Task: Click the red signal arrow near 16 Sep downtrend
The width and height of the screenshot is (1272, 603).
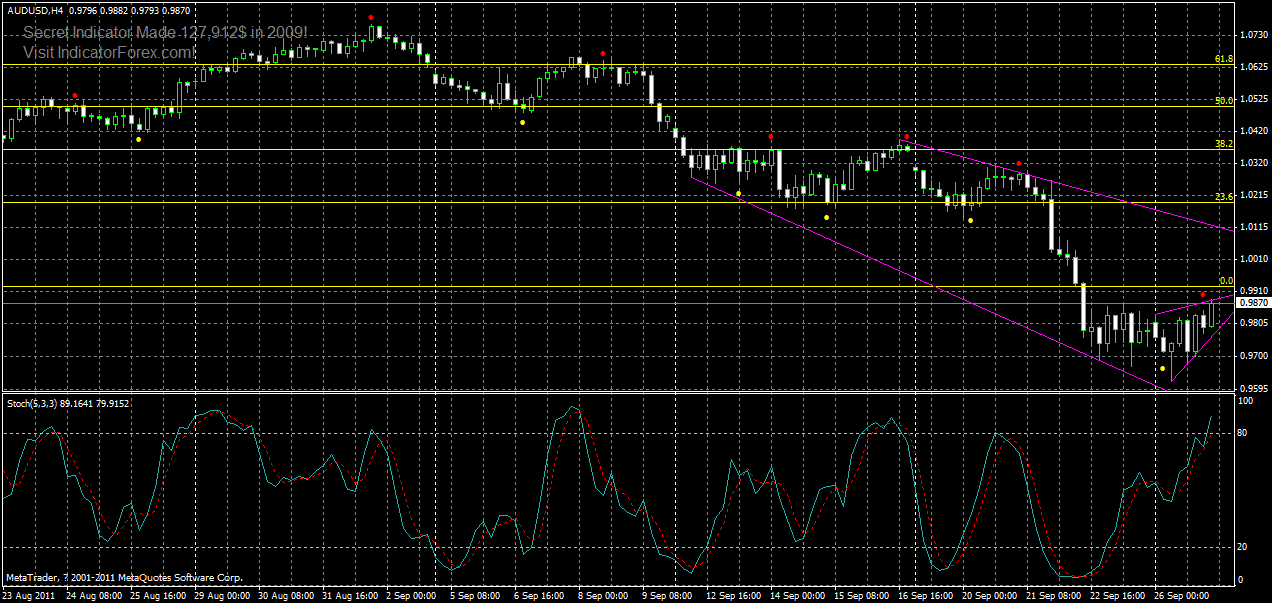Action: coord(907,136)
